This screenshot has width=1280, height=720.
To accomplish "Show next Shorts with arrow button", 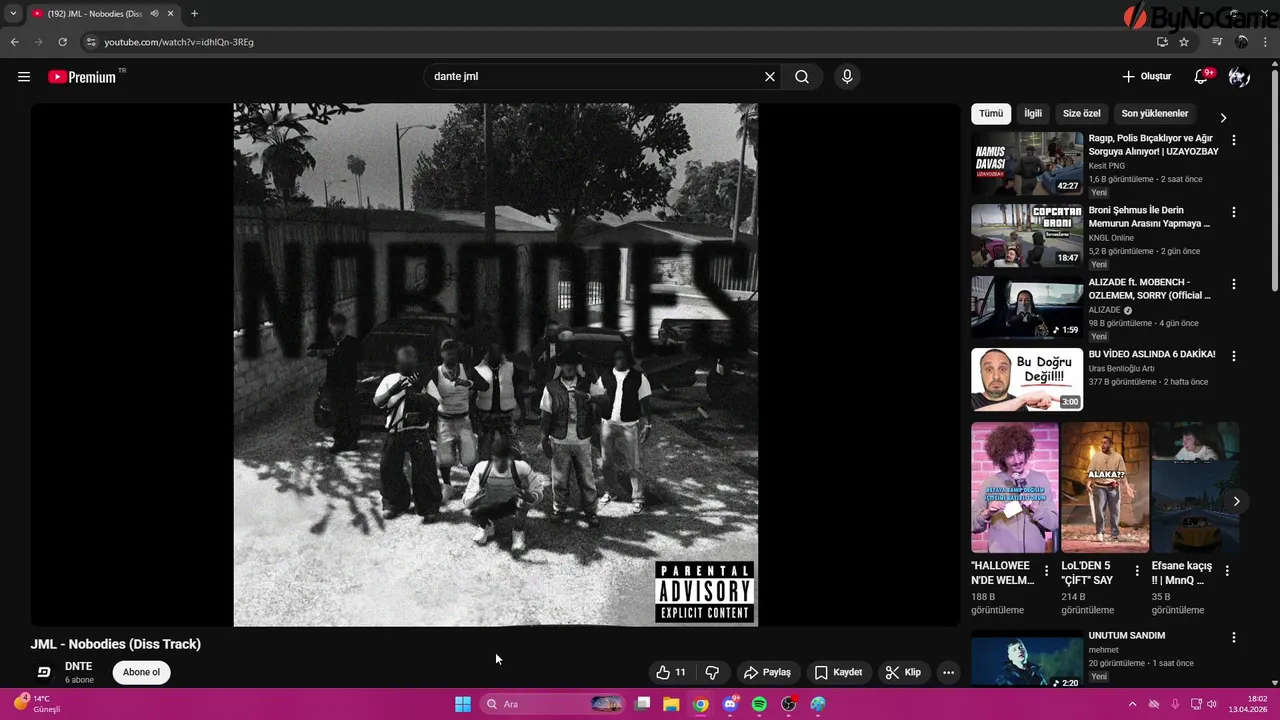I will tap(1236, 501).
